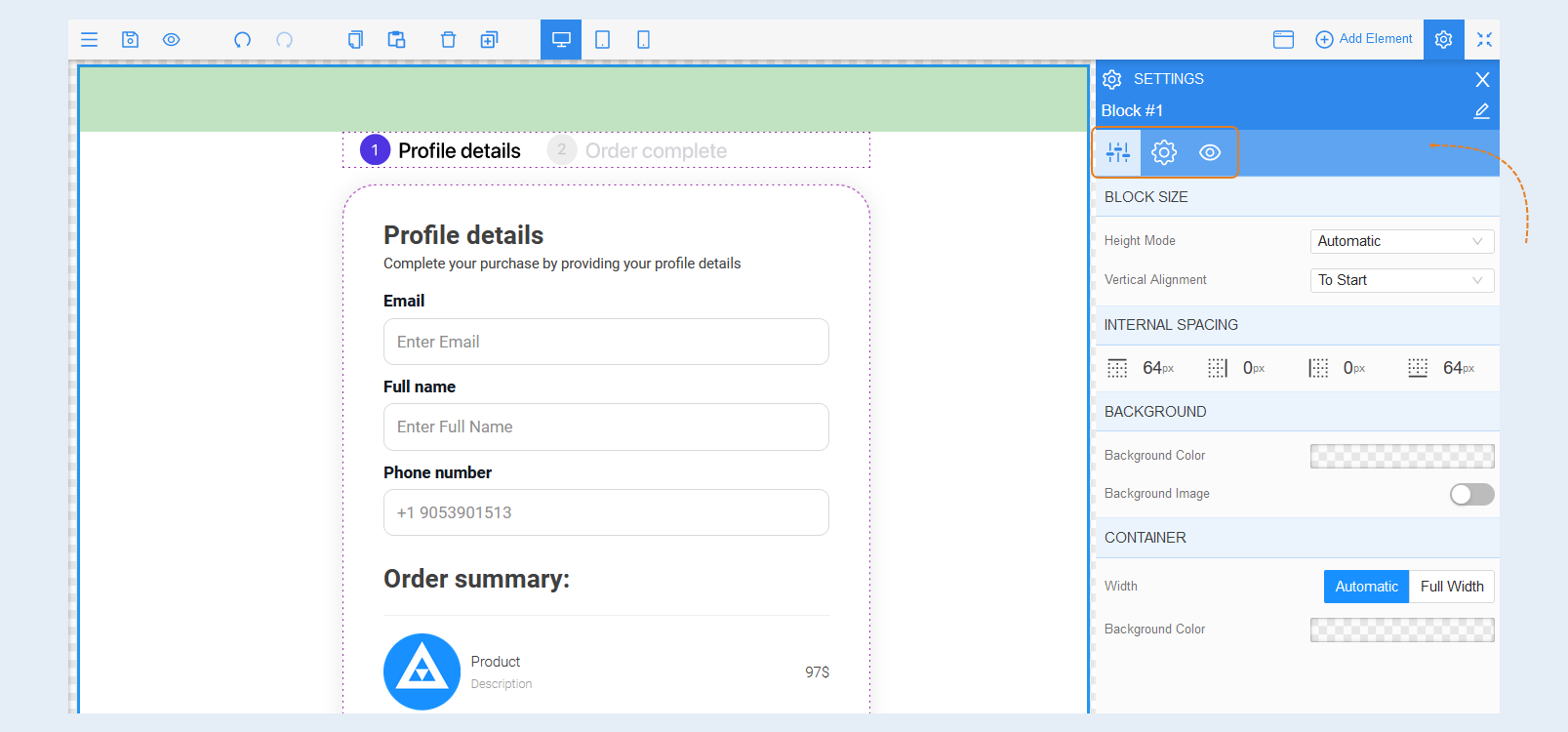Select the Profile details step
1568x732 pixels.
pyautogui.click(x=440, y=150)
